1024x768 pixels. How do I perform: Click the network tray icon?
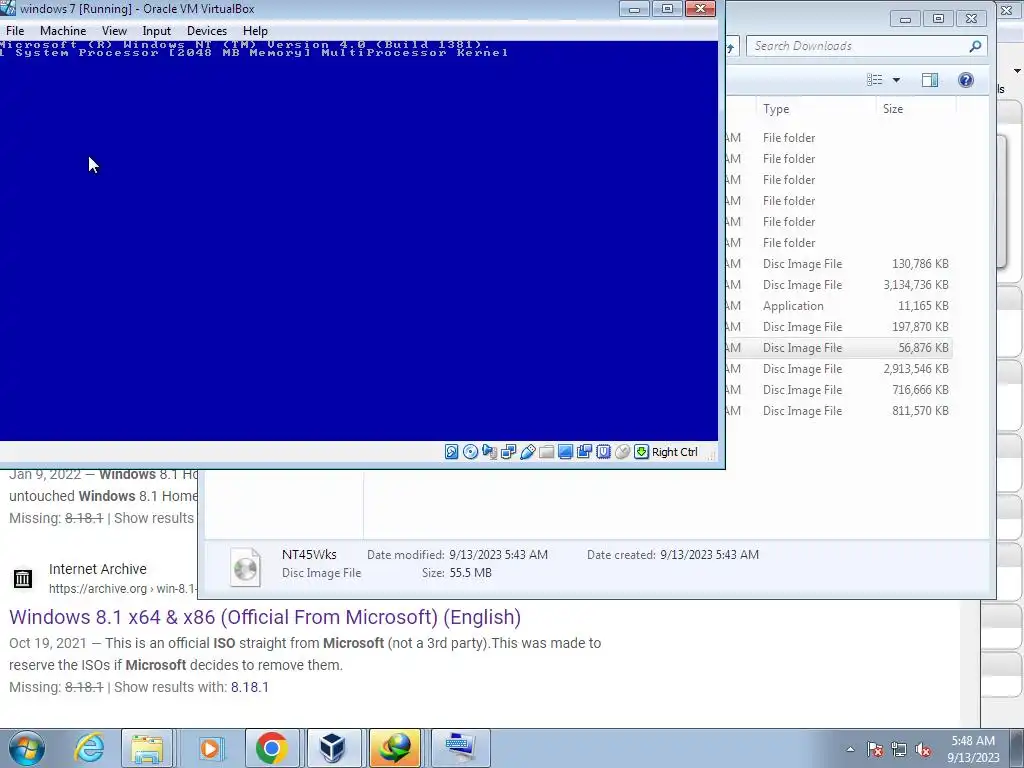click(x=899, y=749)
